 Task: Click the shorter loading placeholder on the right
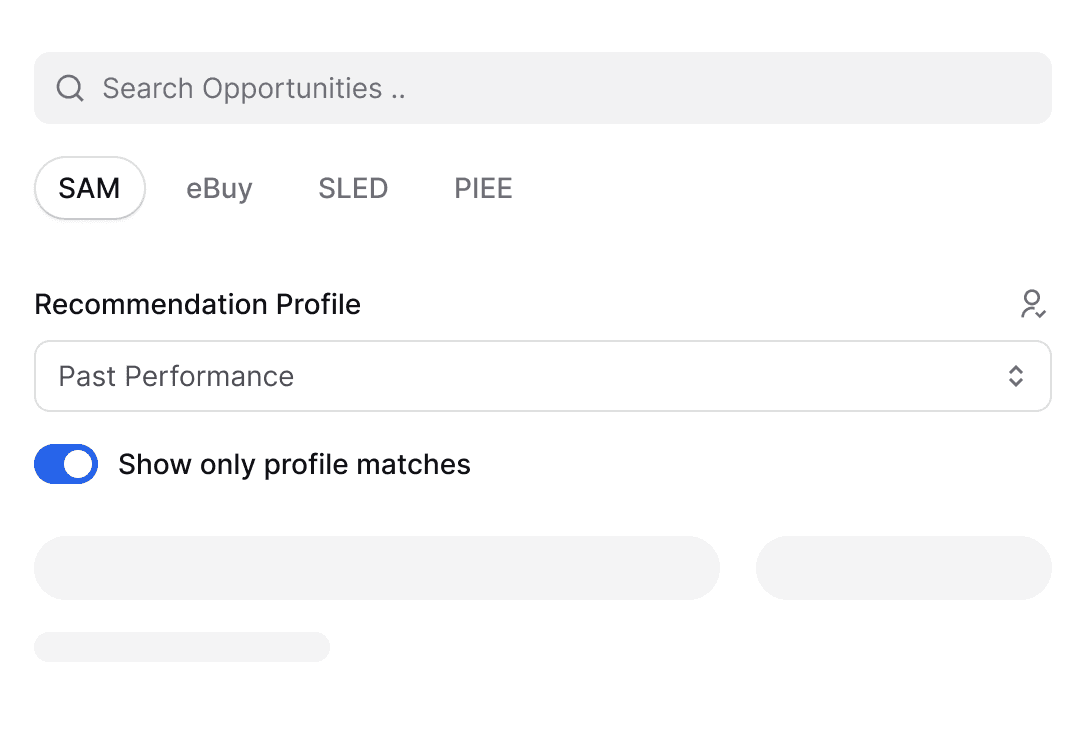click(x=903, y=568)
